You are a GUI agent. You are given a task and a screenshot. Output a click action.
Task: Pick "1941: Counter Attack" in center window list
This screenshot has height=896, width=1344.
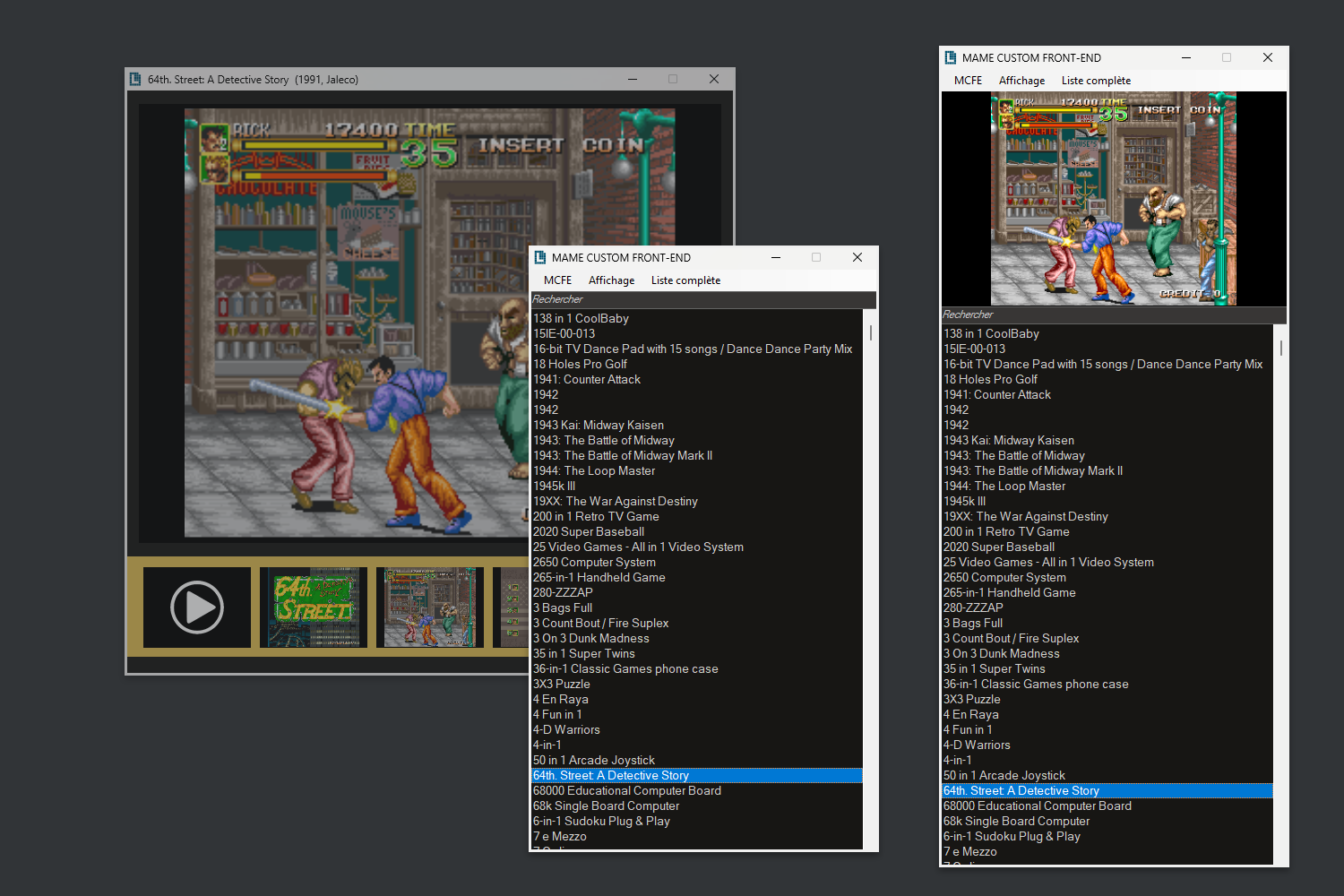coord(696,379)
